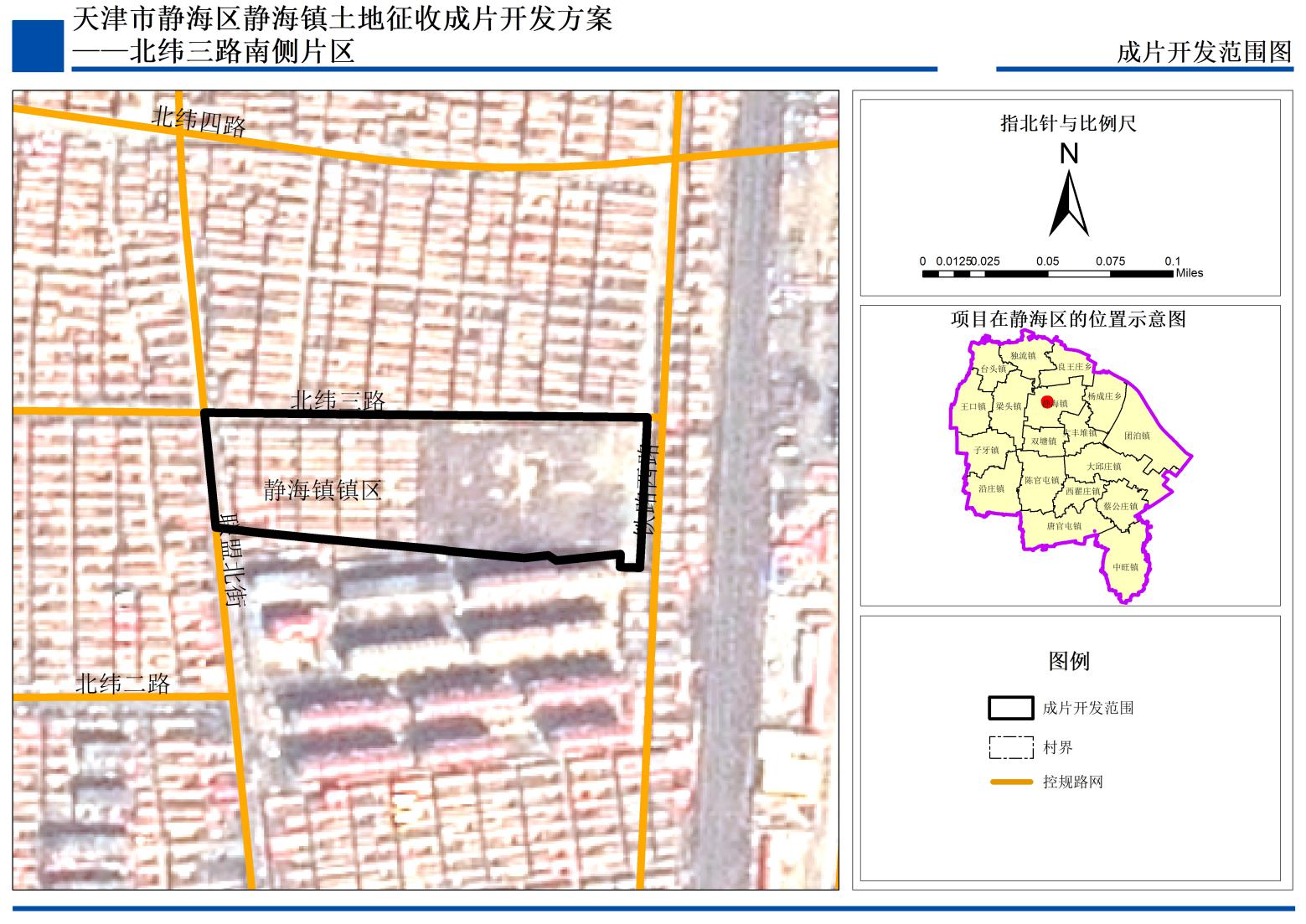The height and width of the screenshot is (924, 1306).
Task: Click the dashed 村界 legend box
Action: pyautogui.click(x=1010, y=747)
